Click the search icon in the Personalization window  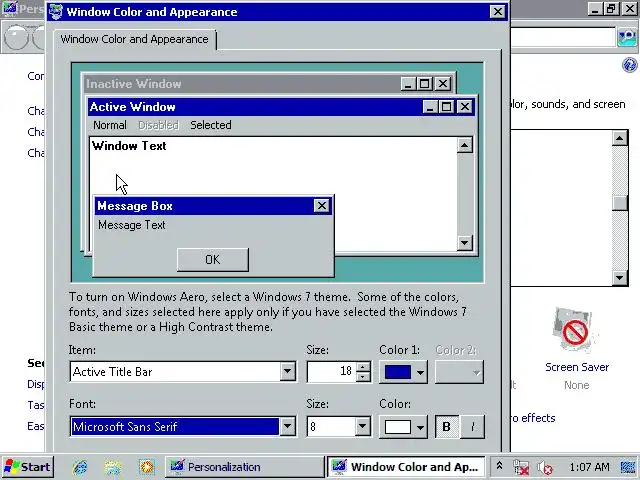coord(627,38)
